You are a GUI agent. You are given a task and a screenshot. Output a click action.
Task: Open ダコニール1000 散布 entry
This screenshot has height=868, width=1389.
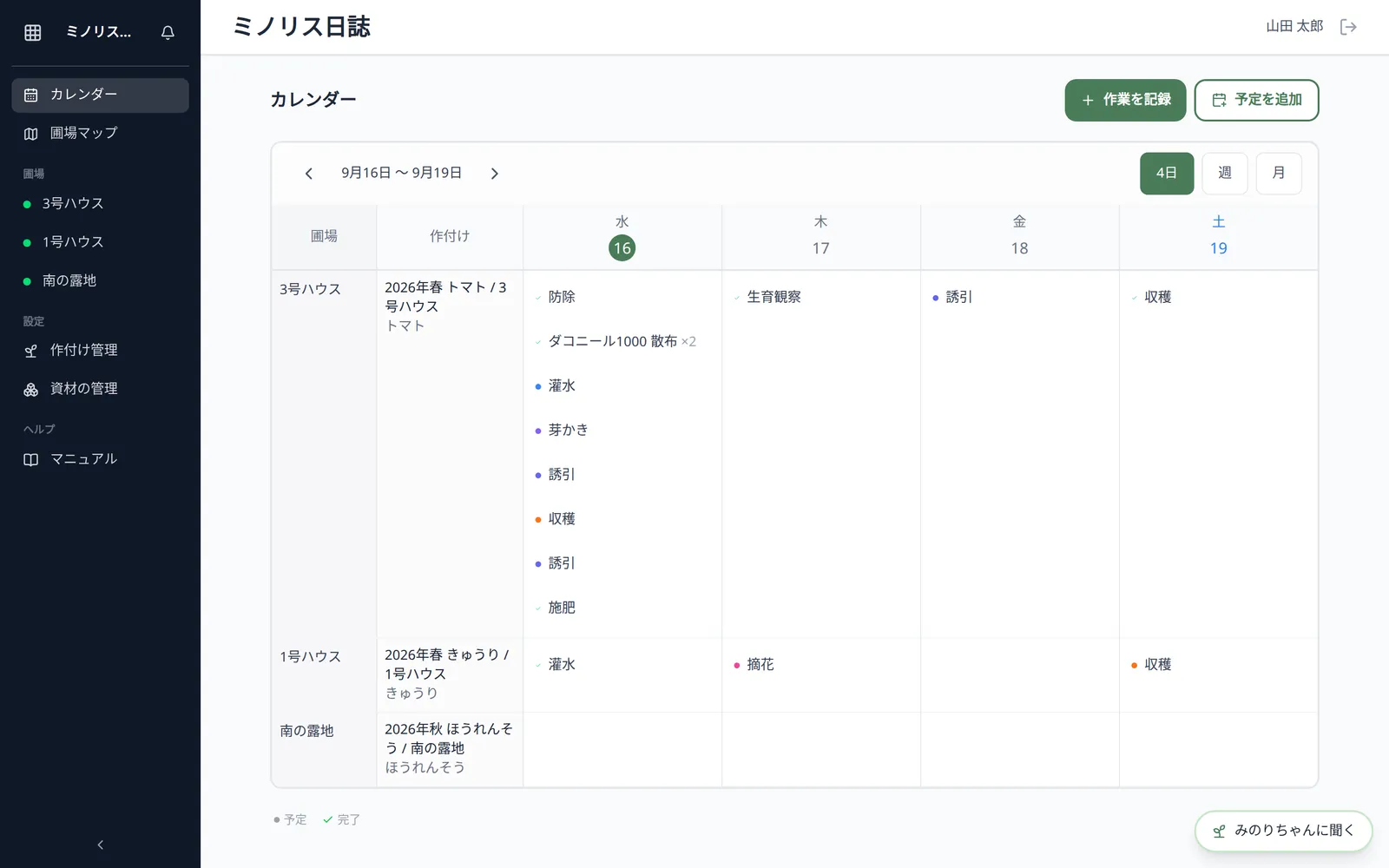[x=622, y=341]
